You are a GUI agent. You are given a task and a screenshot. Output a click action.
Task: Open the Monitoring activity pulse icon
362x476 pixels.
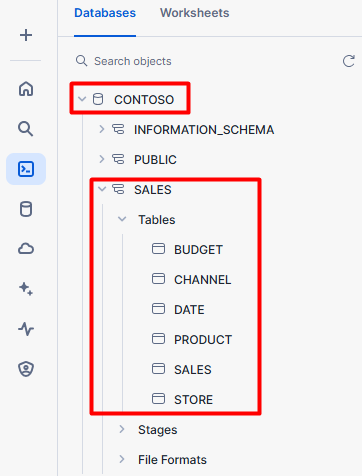pos(26,329)
